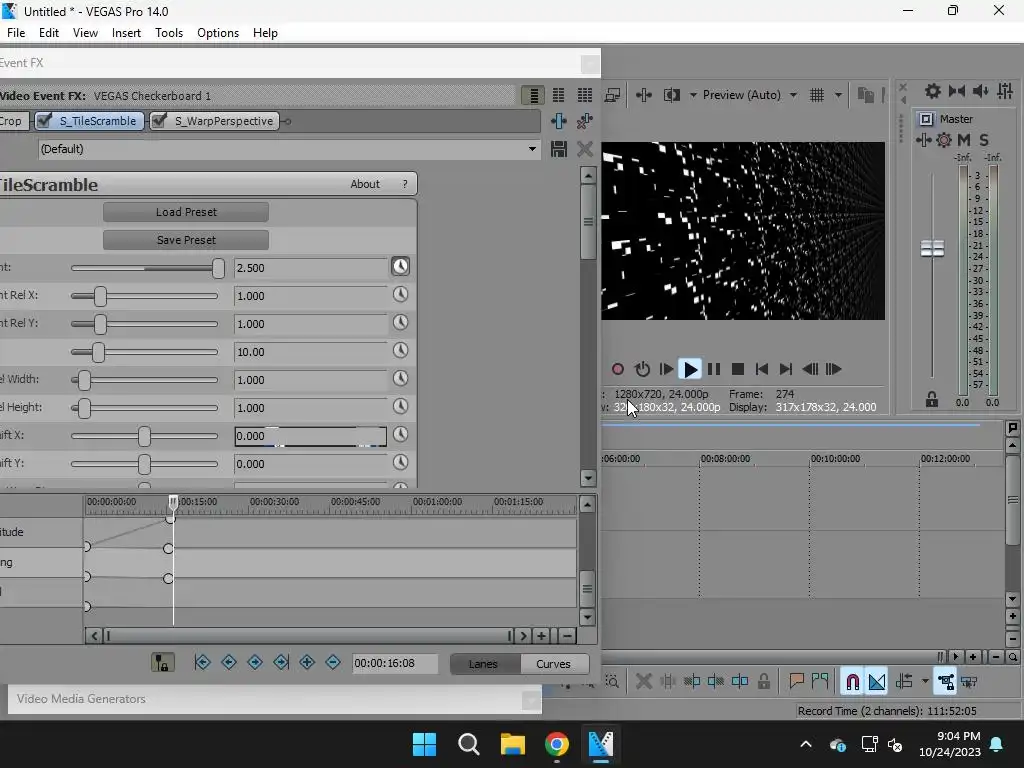1024x768 pixels.
Task: Open Google Chrome from the taskbar
Action: coord(556,744)
